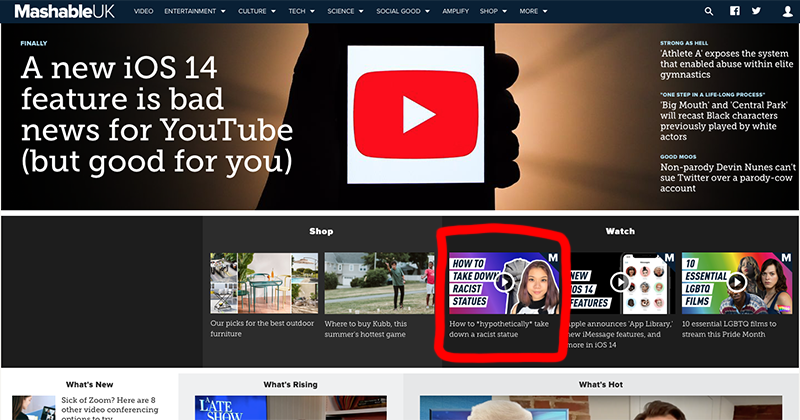Screen dimensions: 800x420
Task: Open the outdoor furniture picks thumbnail
Action: (263, 282)
